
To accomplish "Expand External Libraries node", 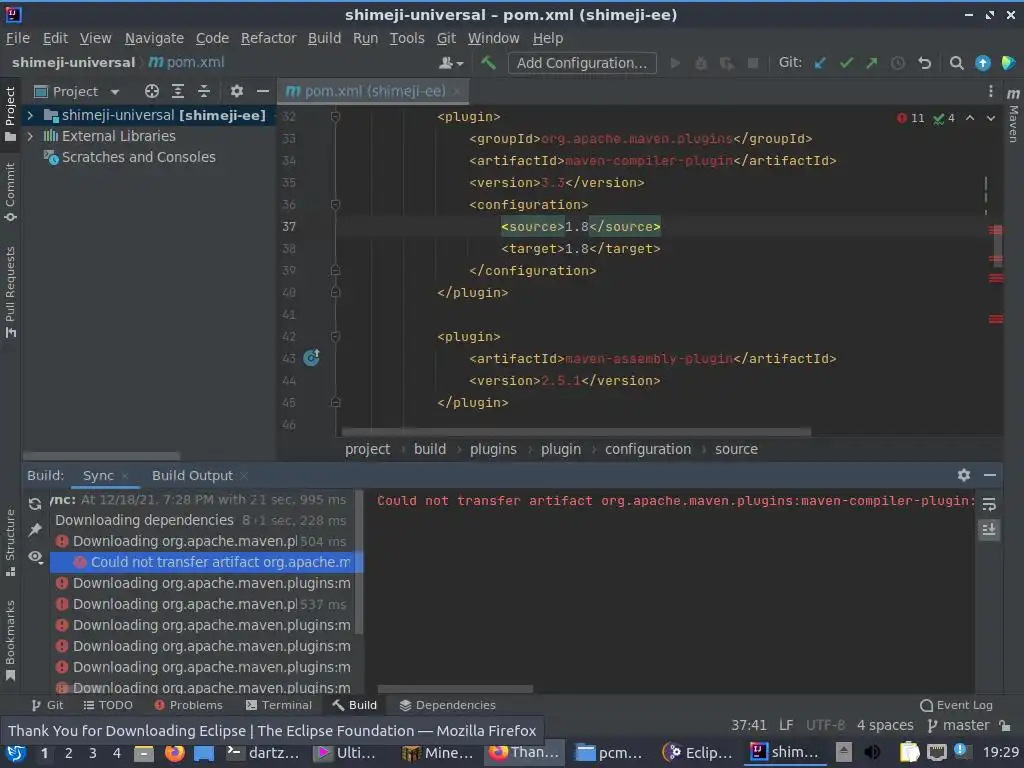I will click(30, 136).
